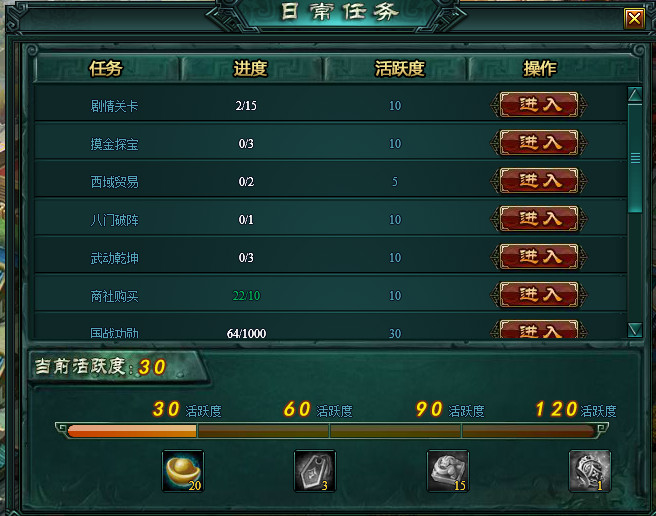
Task: Click the 活跃度 column header
Action: [400, 69]
